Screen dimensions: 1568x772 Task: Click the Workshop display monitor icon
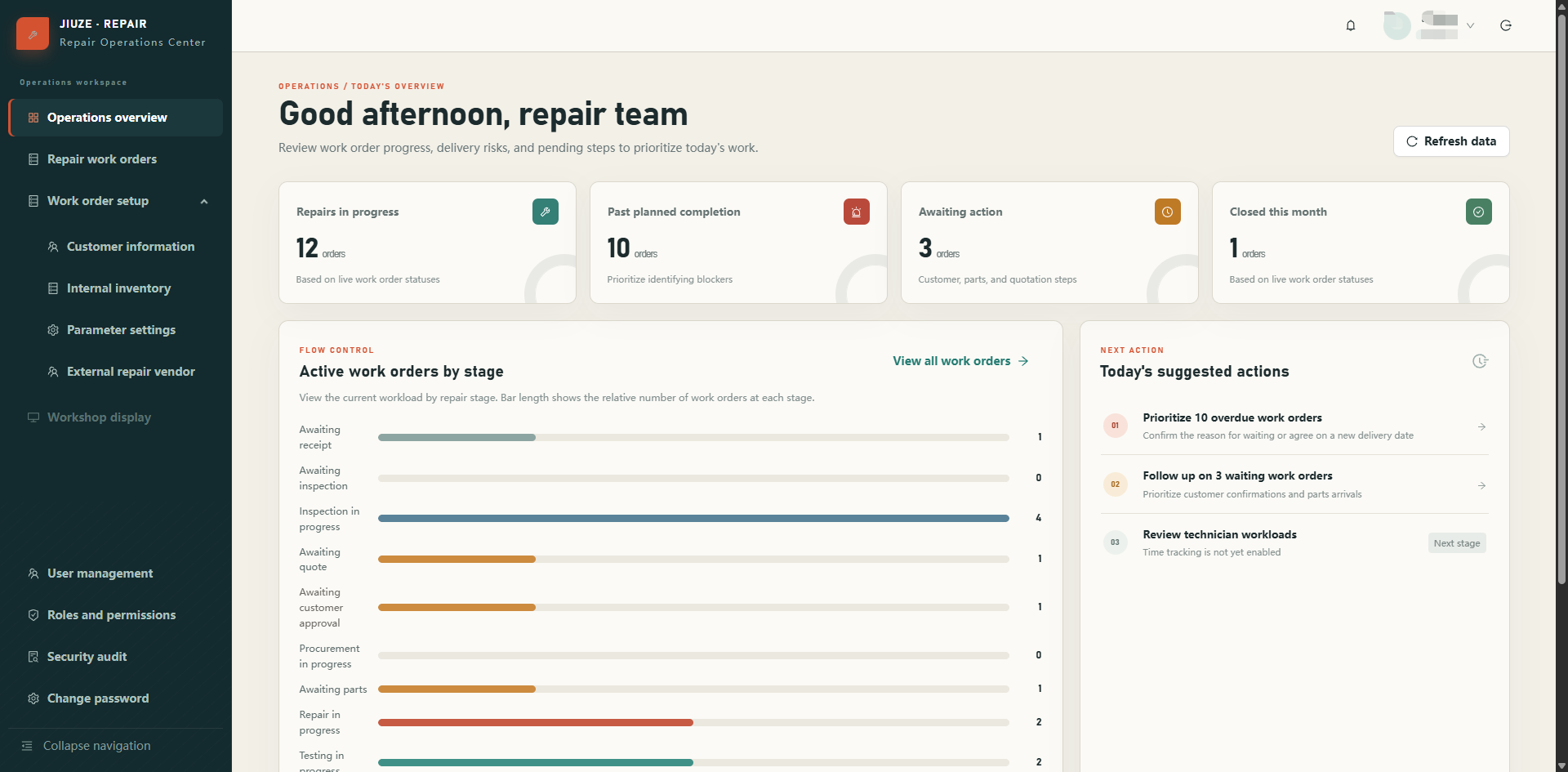coord(33,417)
